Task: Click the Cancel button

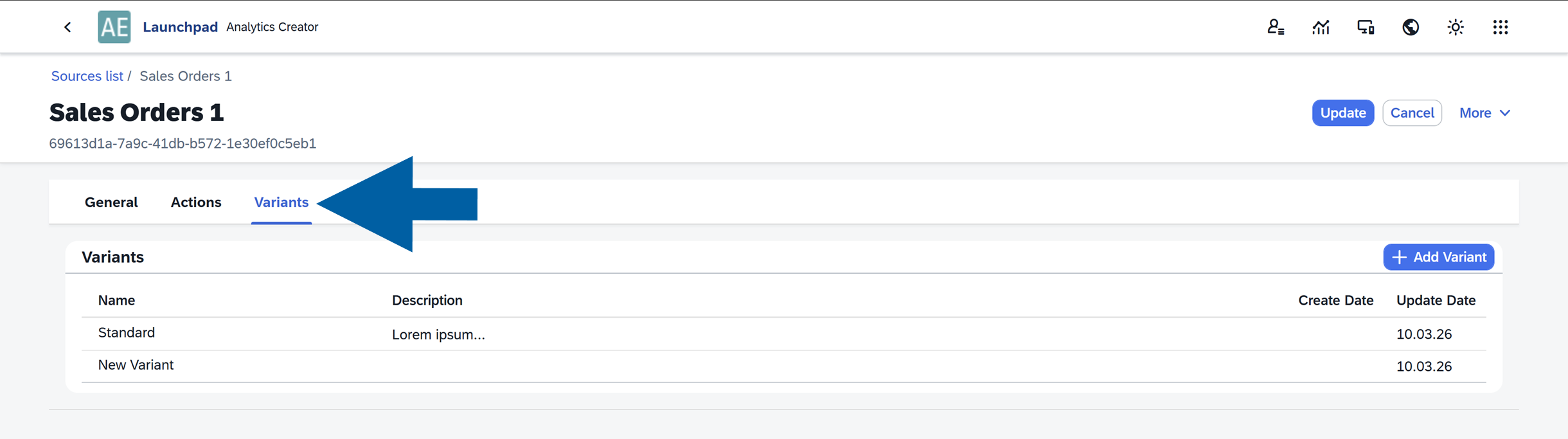Action: 1412,112
